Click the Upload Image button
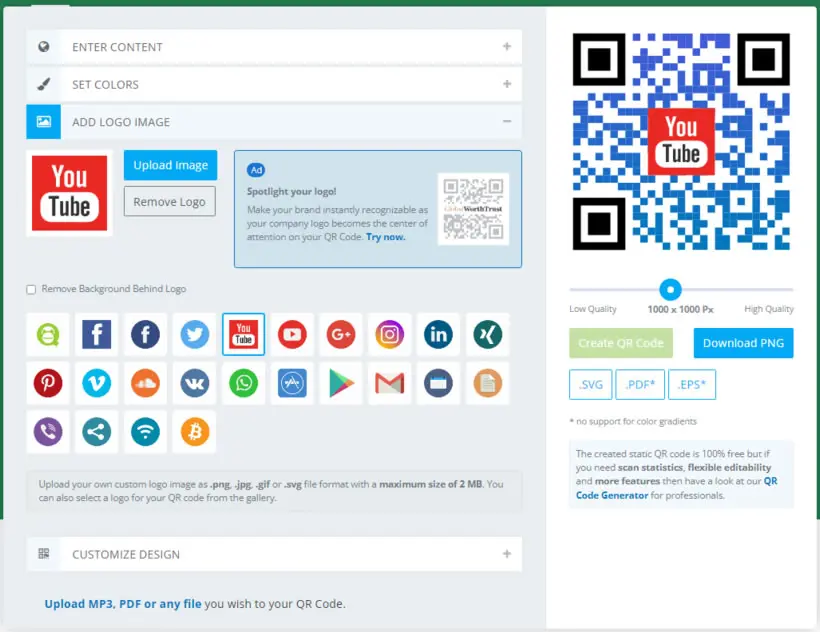Image resolution: width=820 pixels, height=632 pixels. pos(170,165)
